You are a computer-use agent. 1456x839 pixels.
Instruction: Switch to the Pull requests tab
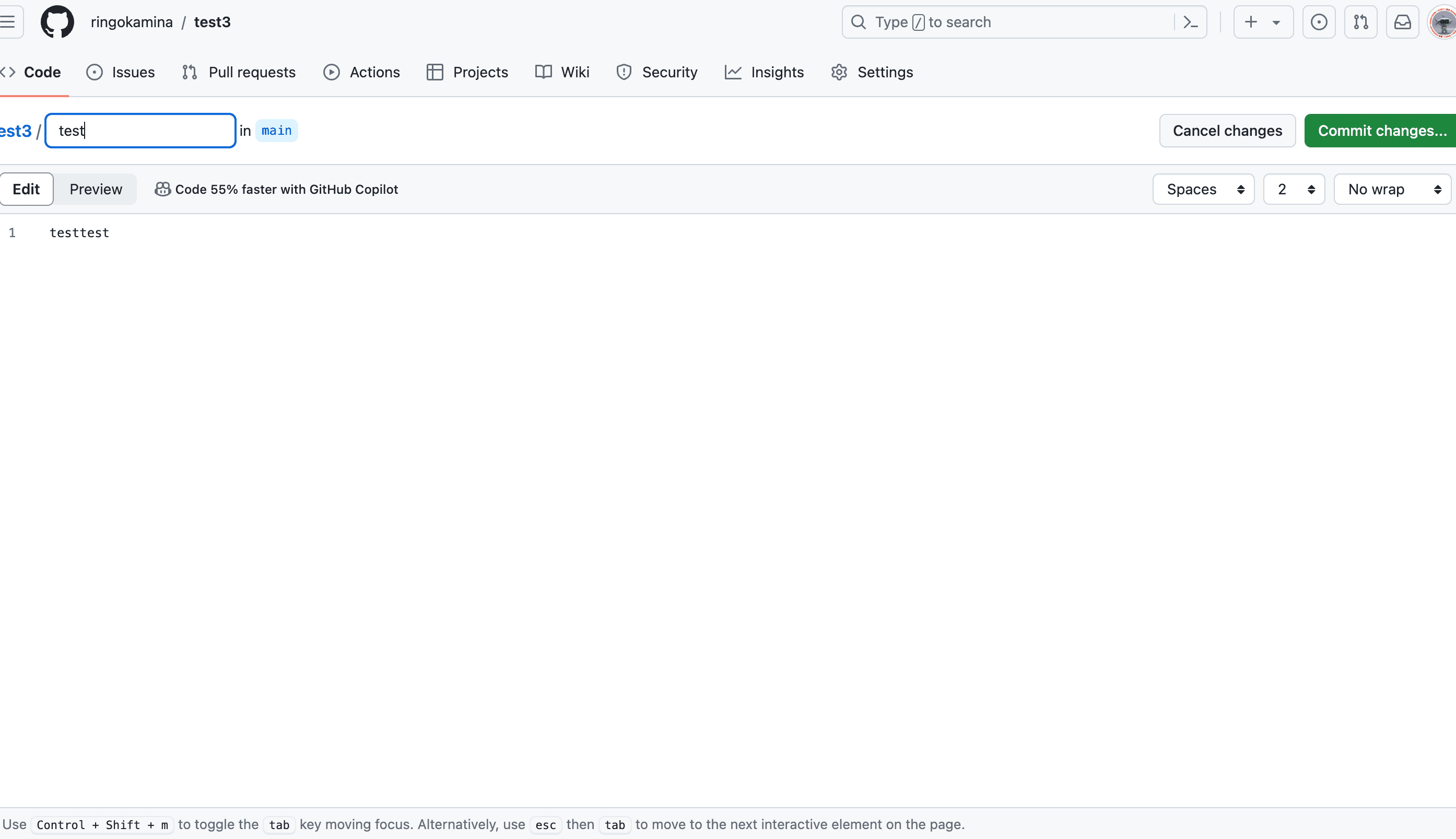(x=239, y=72)
